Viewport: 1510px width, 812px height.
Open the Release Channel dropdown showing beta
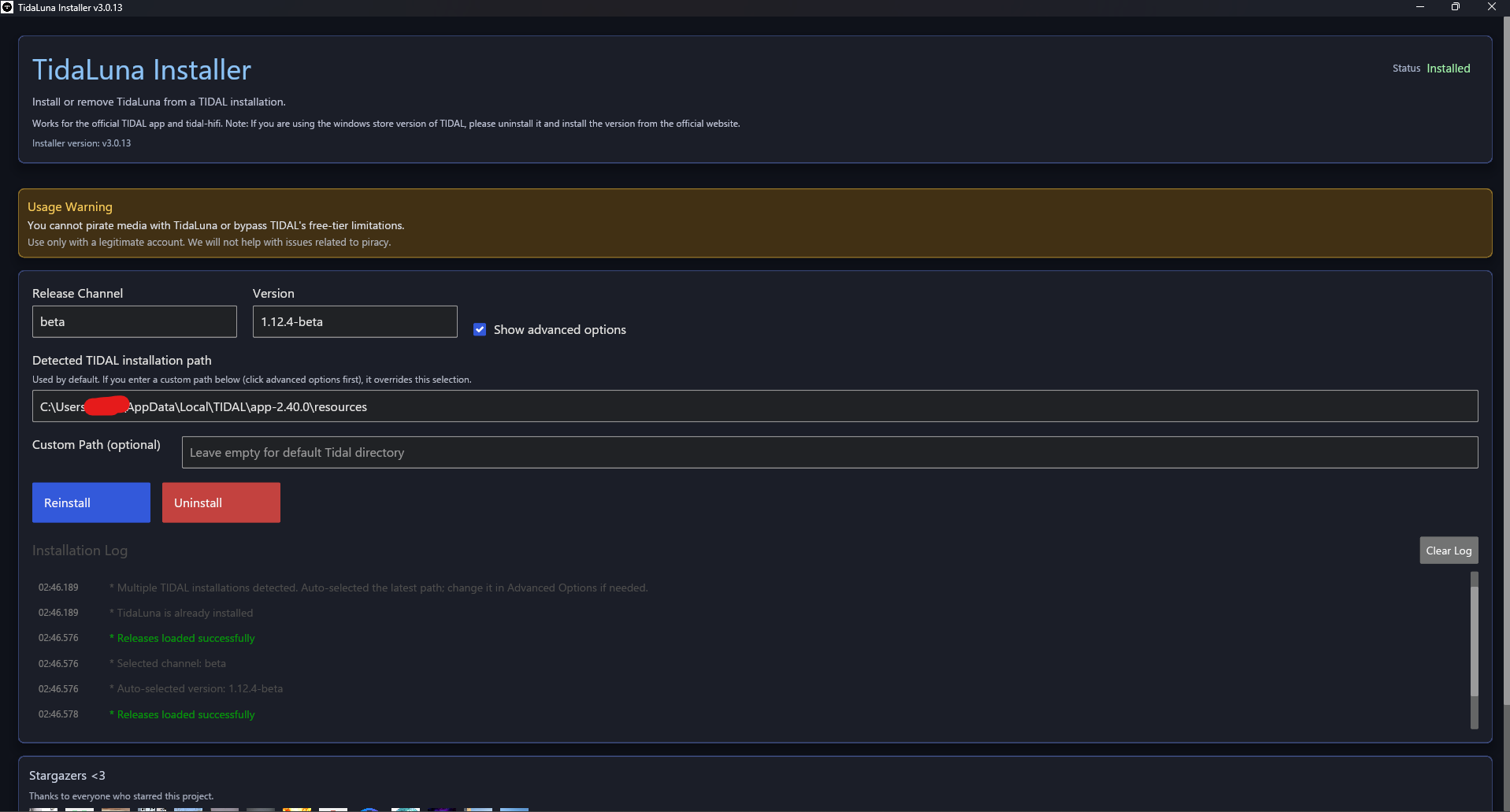134,321
